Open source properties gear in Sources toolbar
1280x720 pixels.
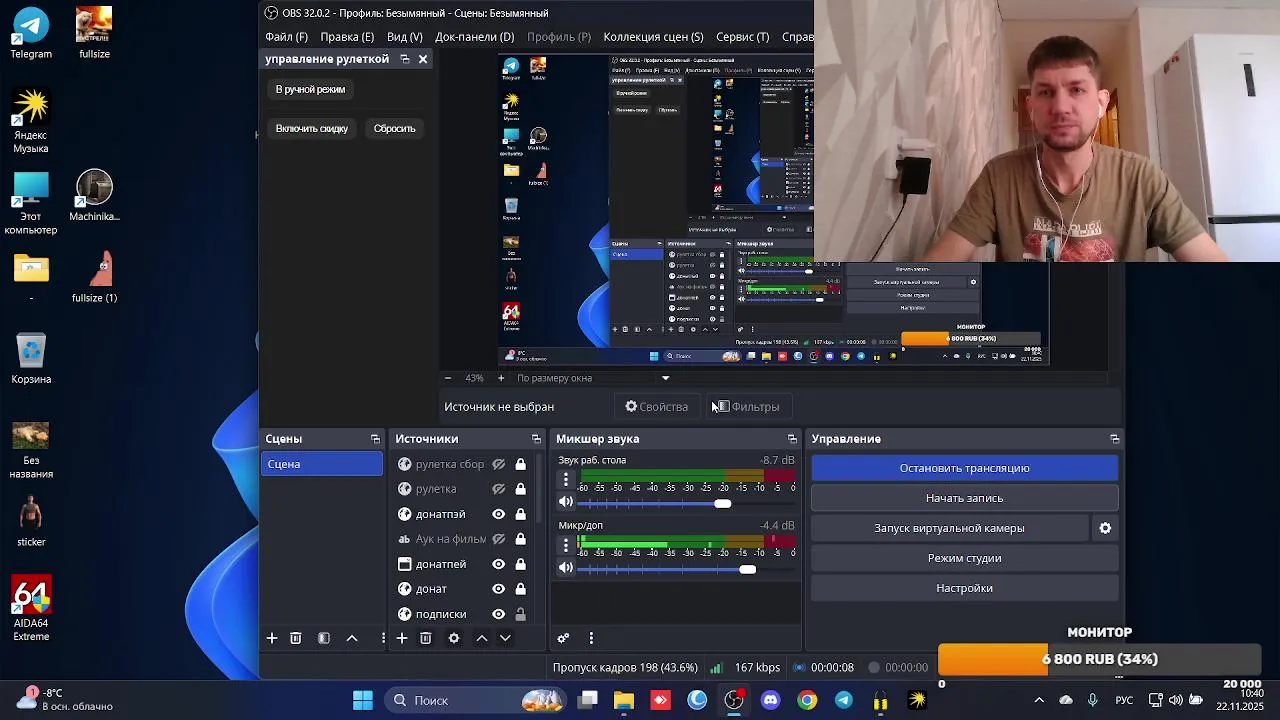pos(454,638)
